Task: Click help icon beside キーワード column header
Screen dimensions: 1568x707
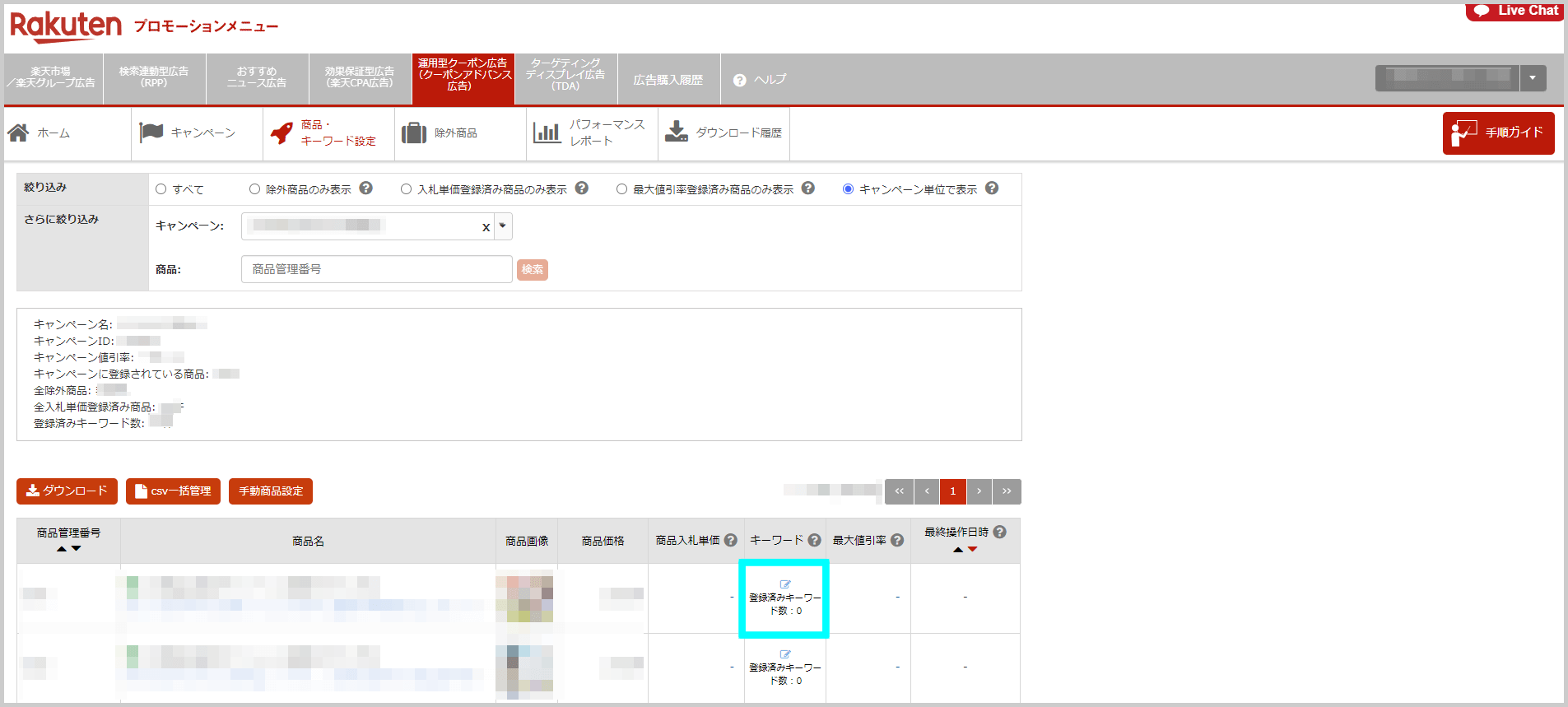Action: click(x=814, y=541)
